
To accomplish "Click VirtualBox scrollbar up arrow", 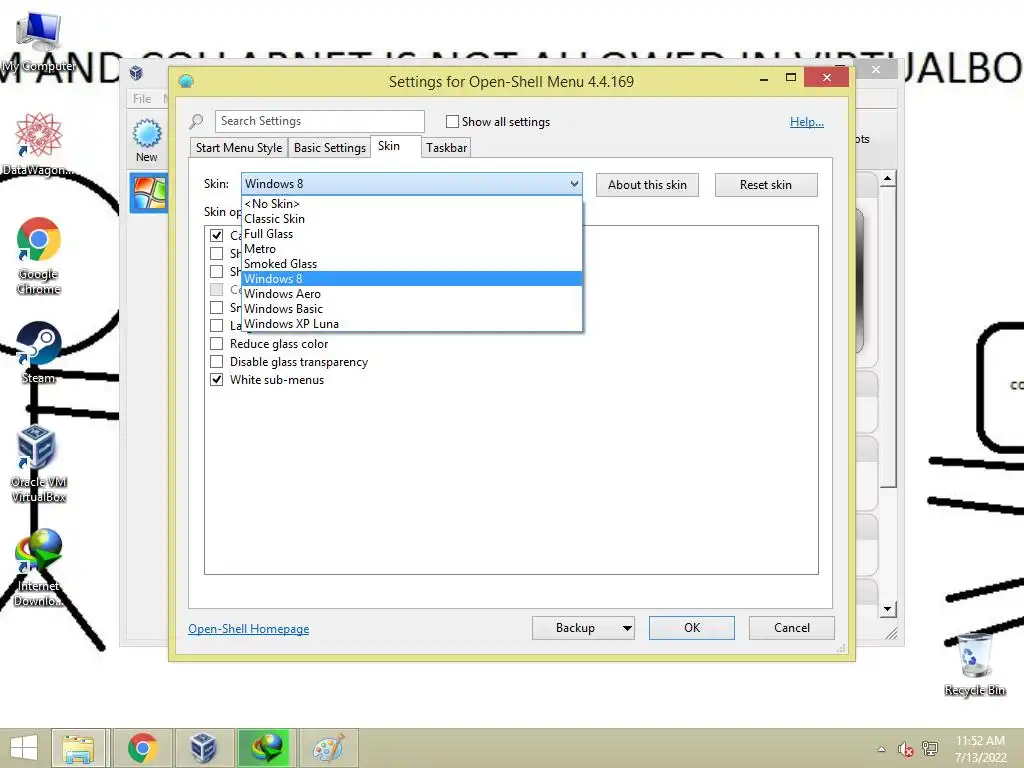I will [888, 178].
